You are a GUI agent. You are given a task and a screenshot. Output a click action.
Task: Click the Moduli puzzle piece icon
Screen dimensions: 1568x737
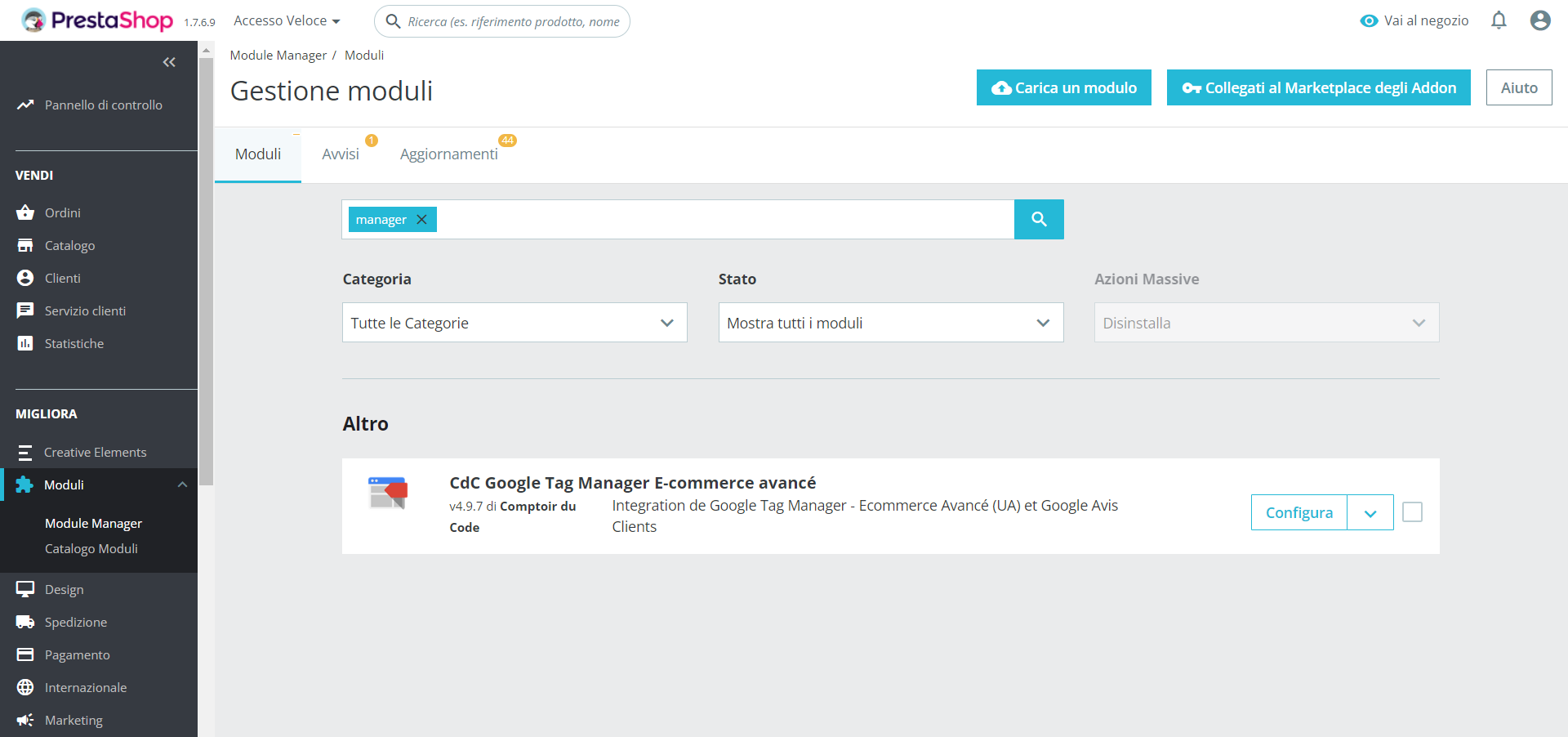(24, 485)
